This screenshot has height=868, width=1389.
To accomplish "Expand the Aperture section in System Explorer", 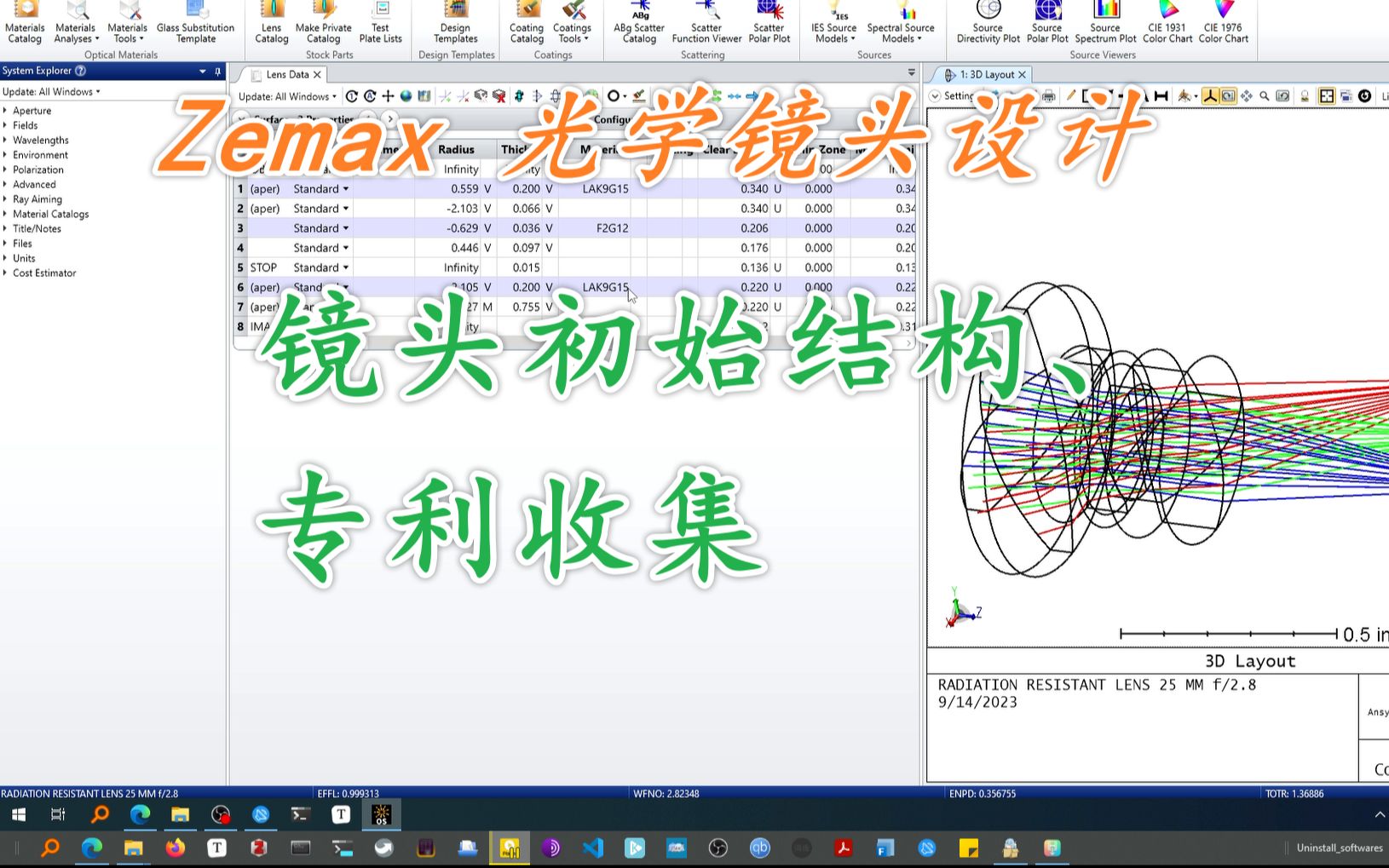I will click(5, 111).
